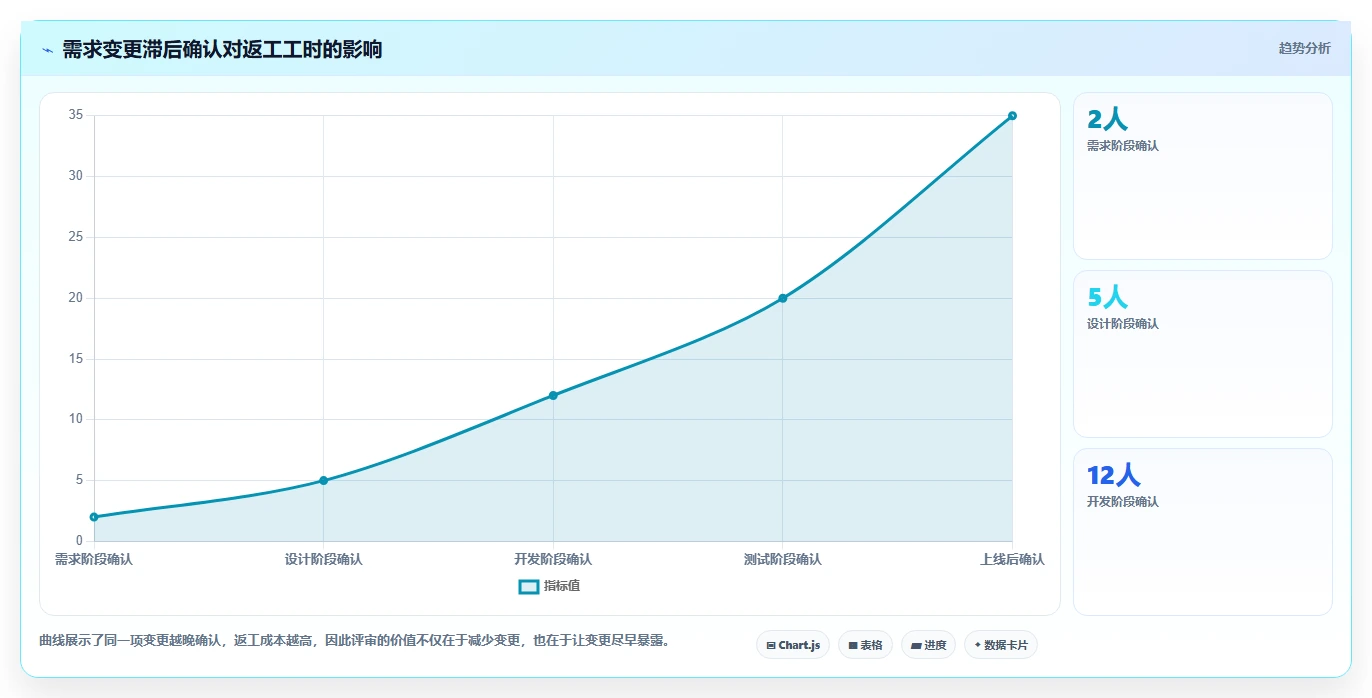Click the description text below the chart
The height and width of the screenshot is (698, 1372).
pos(354,640)
